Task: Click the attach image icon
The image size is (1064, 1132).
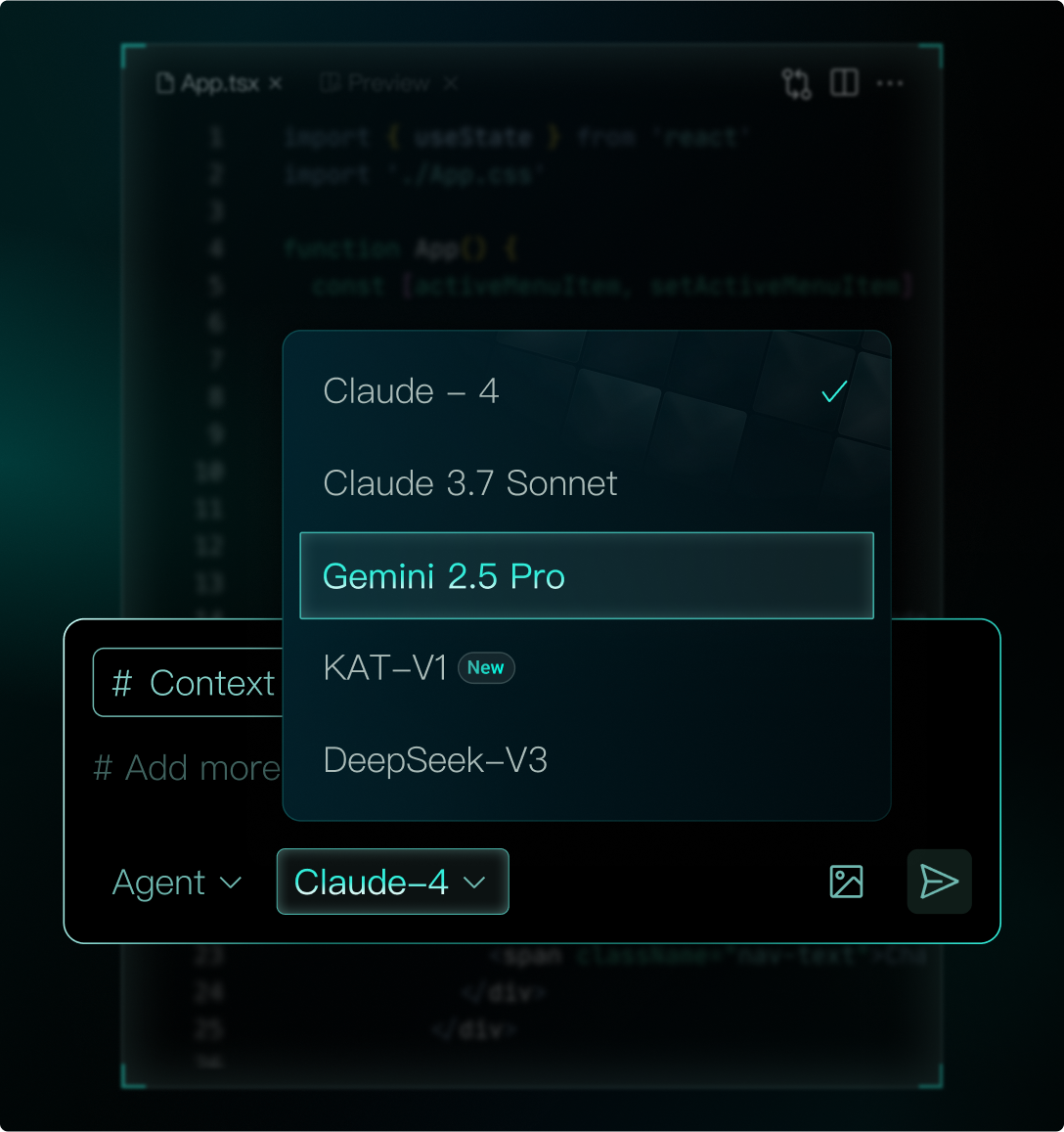Action: (x=846, y=882)
